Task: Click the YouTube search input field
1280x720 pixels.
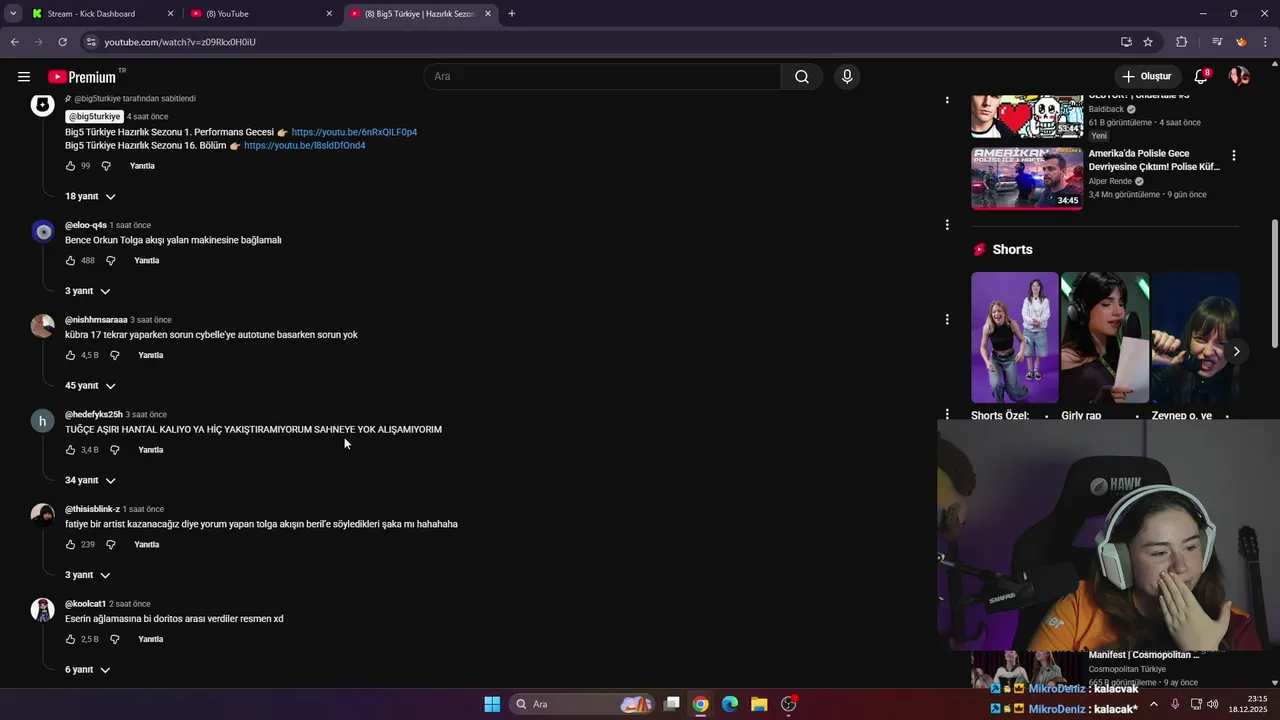Action: point(603,77)
